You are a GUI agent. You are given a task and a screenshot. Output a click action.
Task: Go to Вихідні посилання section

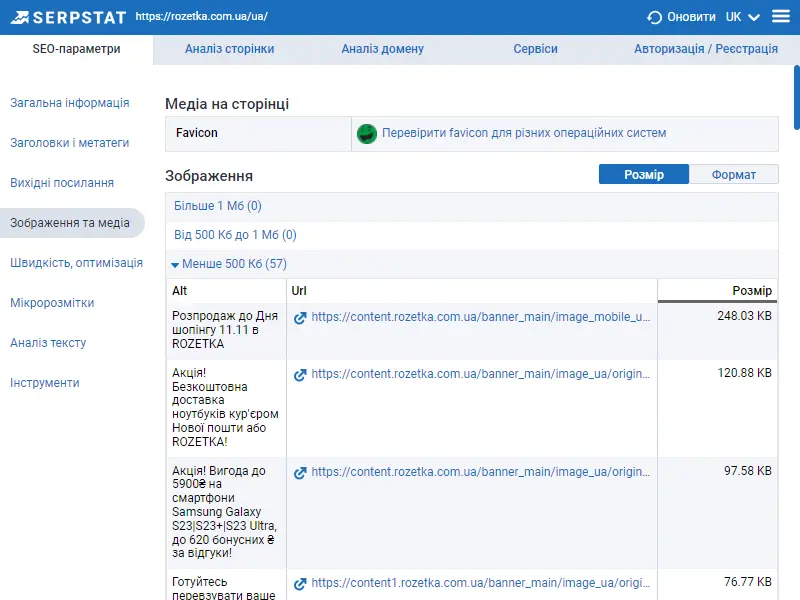point(62,183)
